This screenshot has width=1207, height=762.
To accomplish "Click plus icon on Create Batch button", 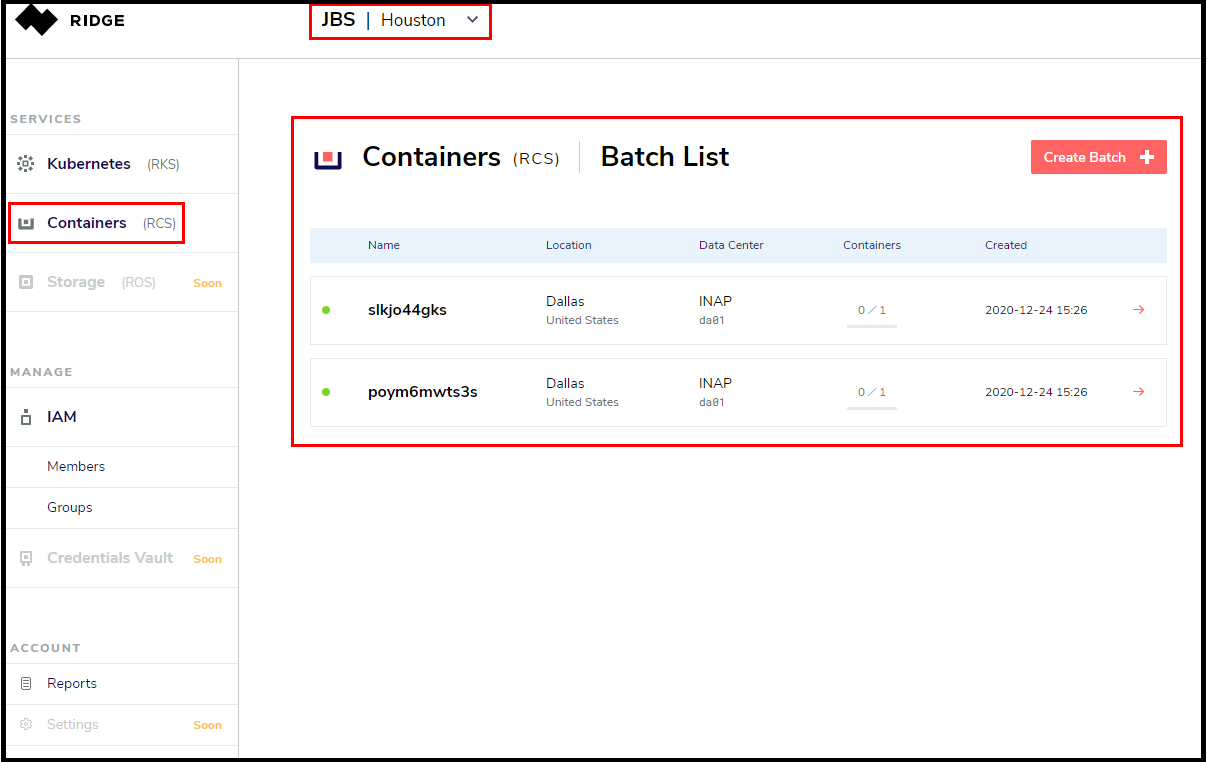I will pos(1147,157).
